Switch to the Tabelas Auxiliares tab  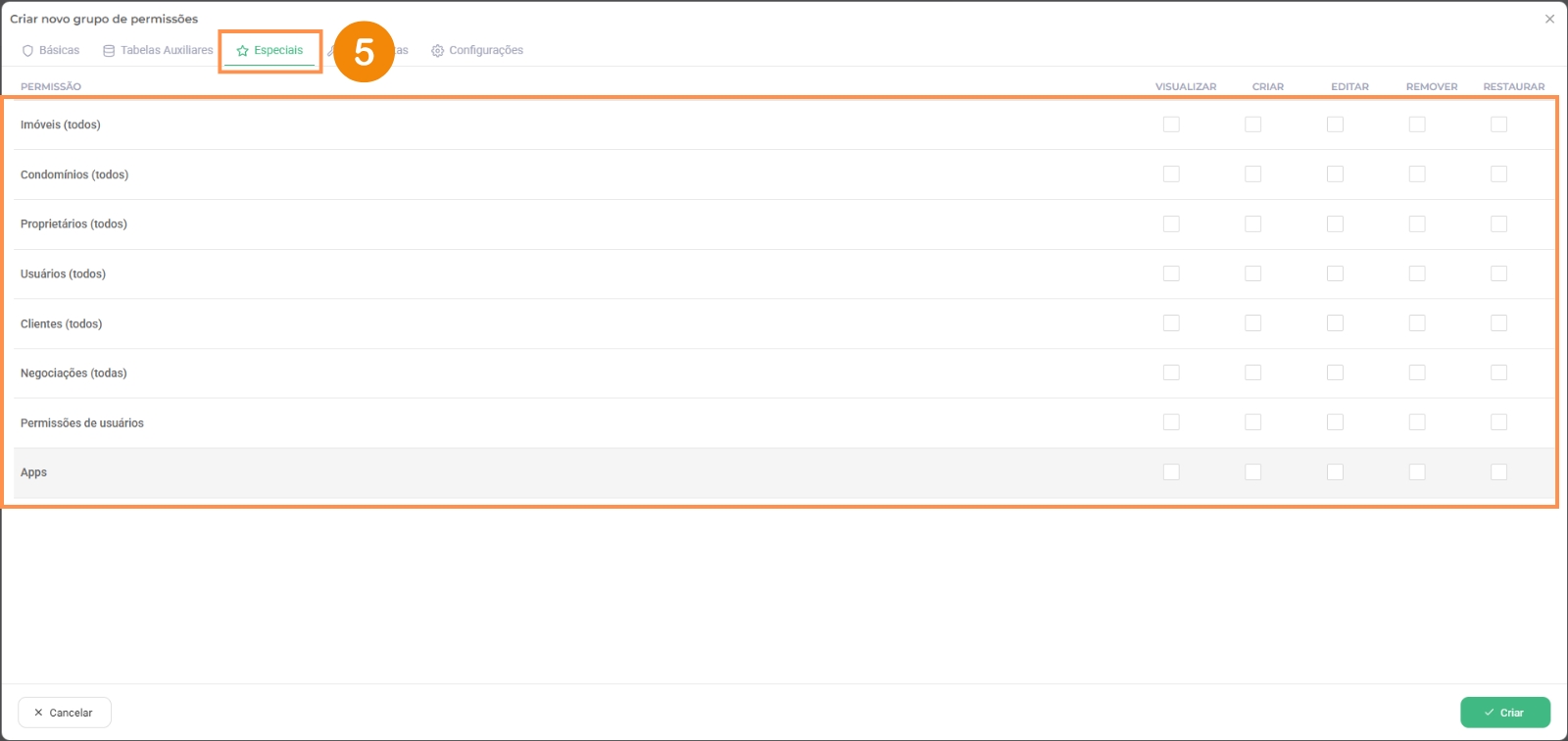point(166,50)
